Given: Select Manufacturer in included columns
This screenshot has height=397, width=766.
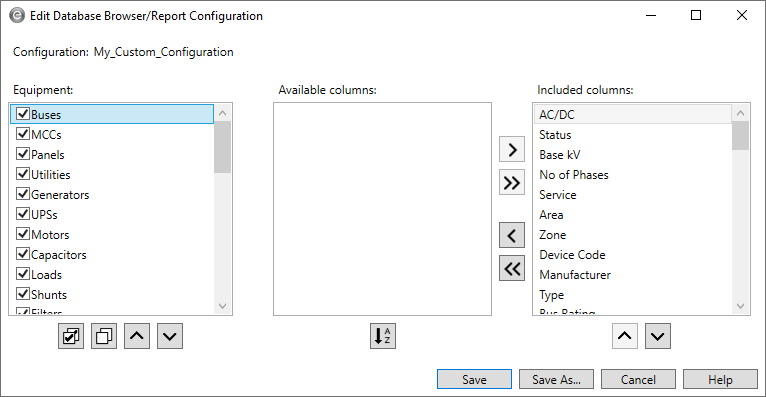Looking at the screenshot, I should click(575, 275).
